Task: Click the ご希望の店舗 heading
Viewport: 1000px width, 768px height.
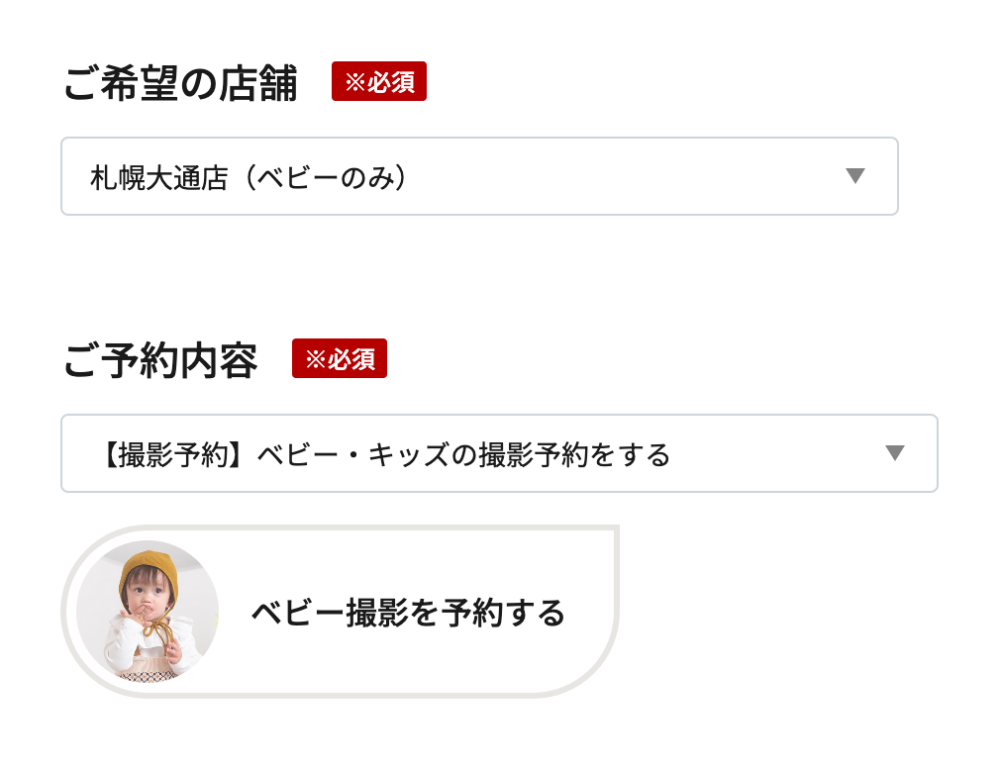Action: (180, 84)
